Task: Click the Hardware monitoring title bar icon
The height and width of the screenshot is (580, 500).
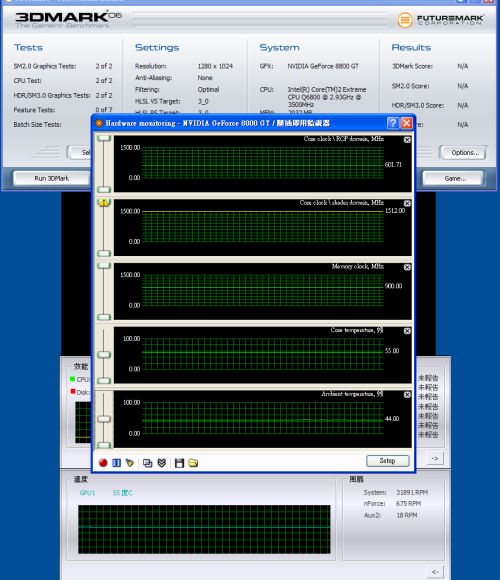Action: click(99, 123)
